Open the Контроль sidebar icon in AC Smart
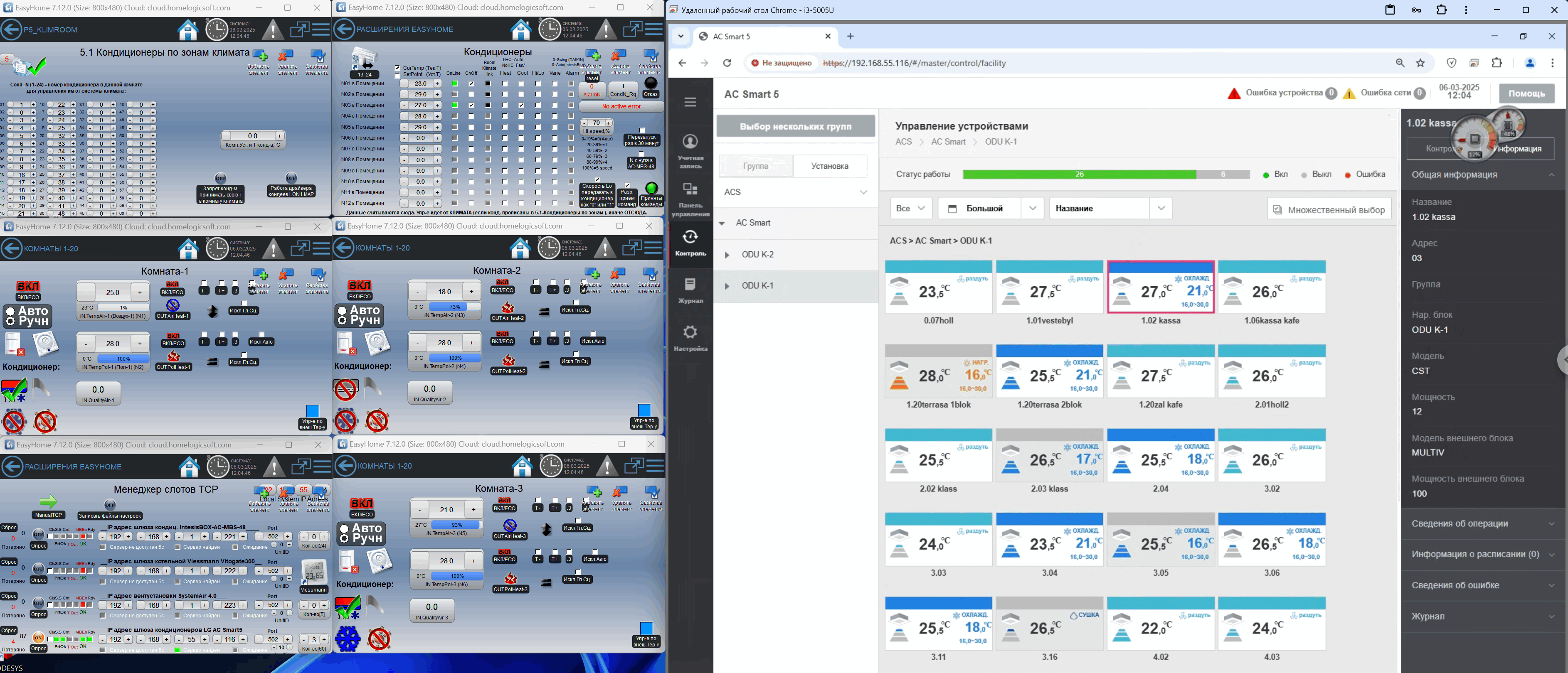The height and width of the screenshot is (673, 1568). click(690, 242)
